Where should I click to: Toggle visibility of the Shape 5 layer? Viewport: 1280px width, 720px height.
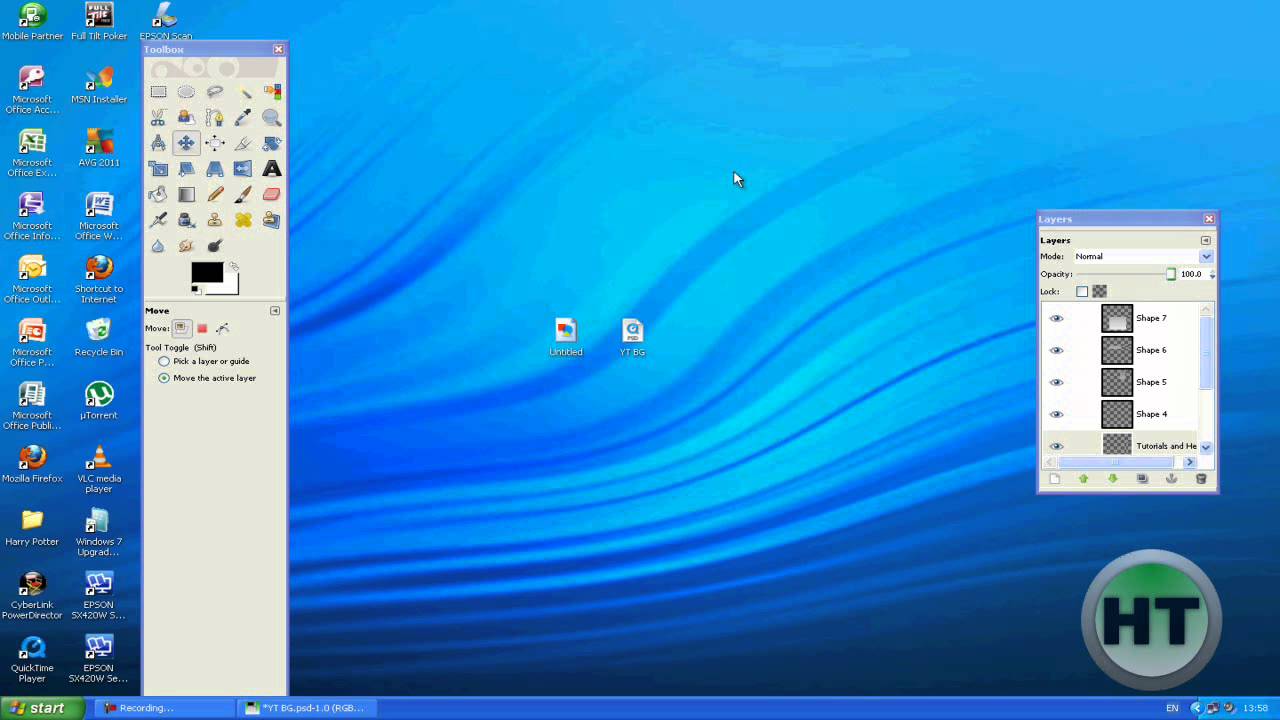click(1056, 382)
